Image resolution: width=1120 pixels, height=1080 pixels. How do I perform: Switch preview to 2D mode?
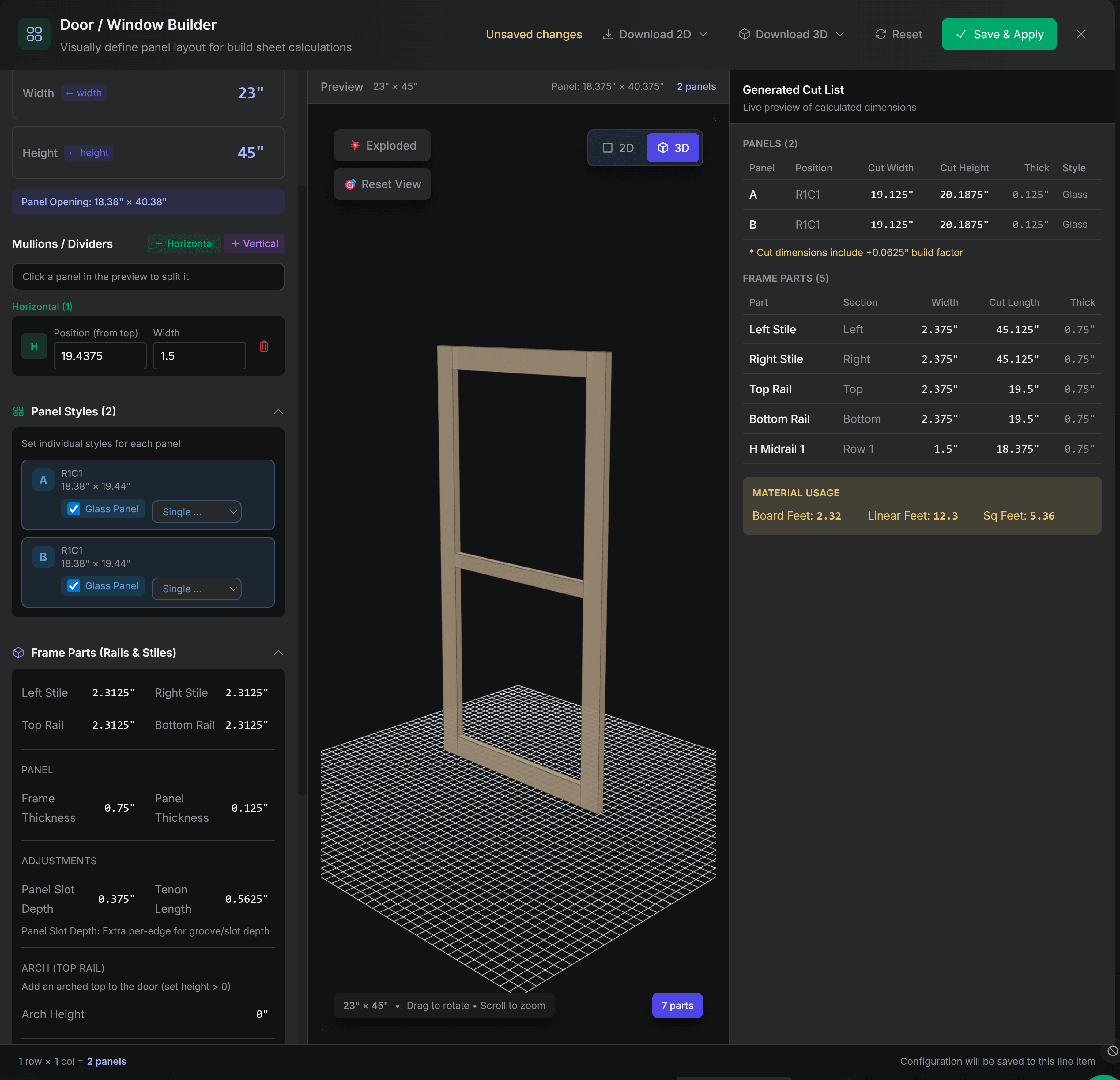point(618,148)
